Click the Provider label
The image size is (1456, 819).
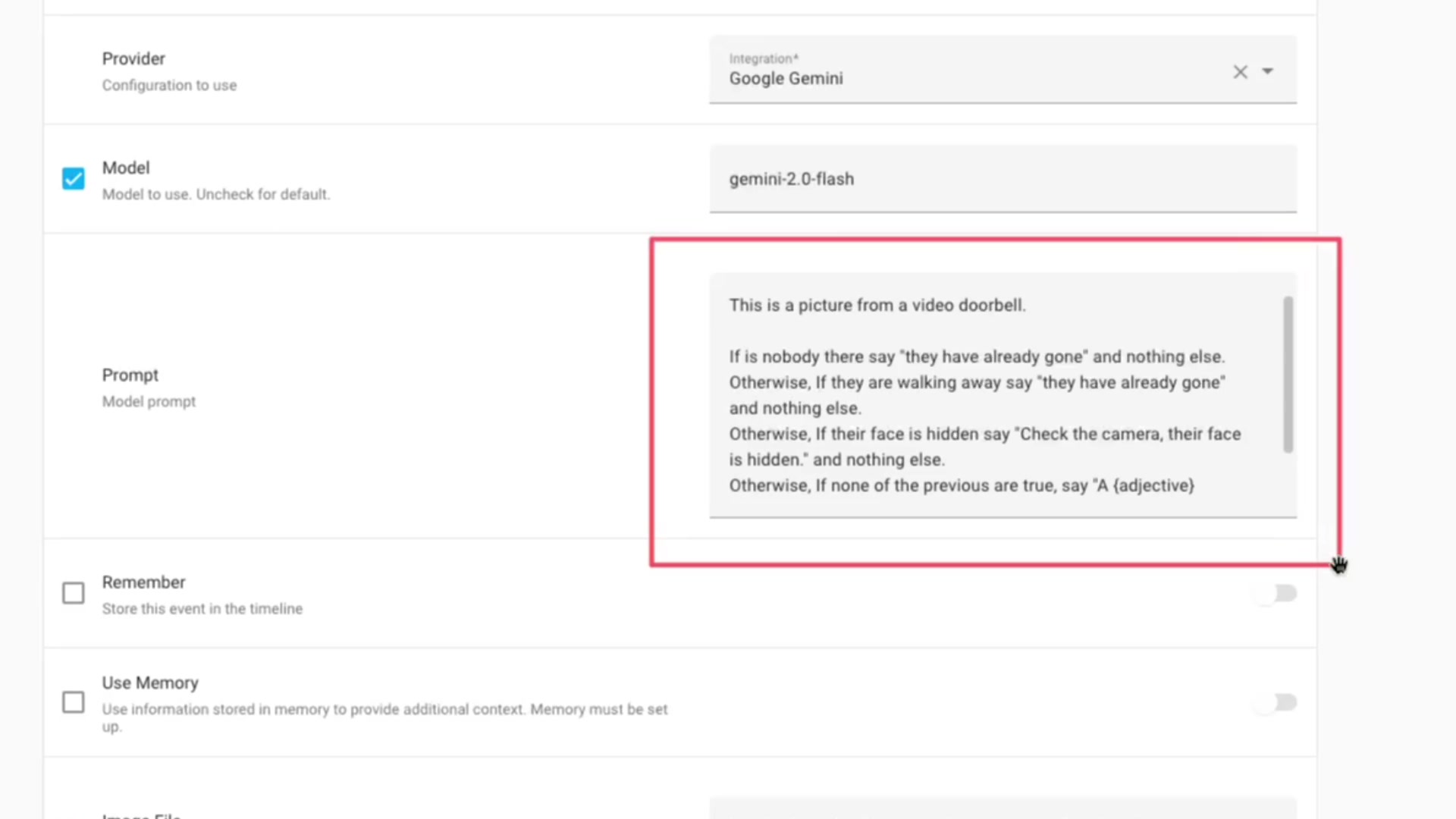point(133,58)
